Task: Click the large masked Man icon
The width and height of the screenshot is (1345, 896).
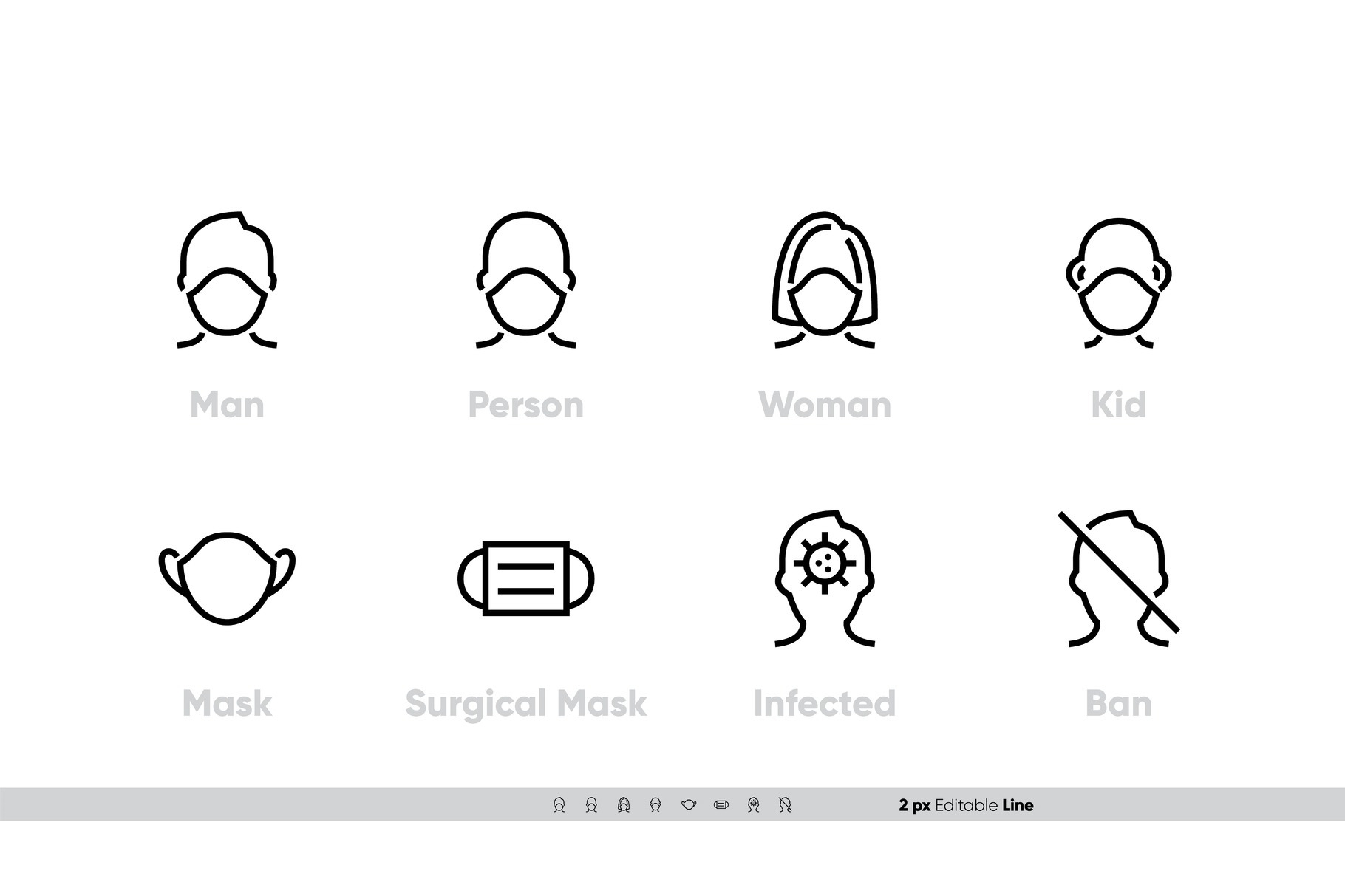Action: (227, 280)
